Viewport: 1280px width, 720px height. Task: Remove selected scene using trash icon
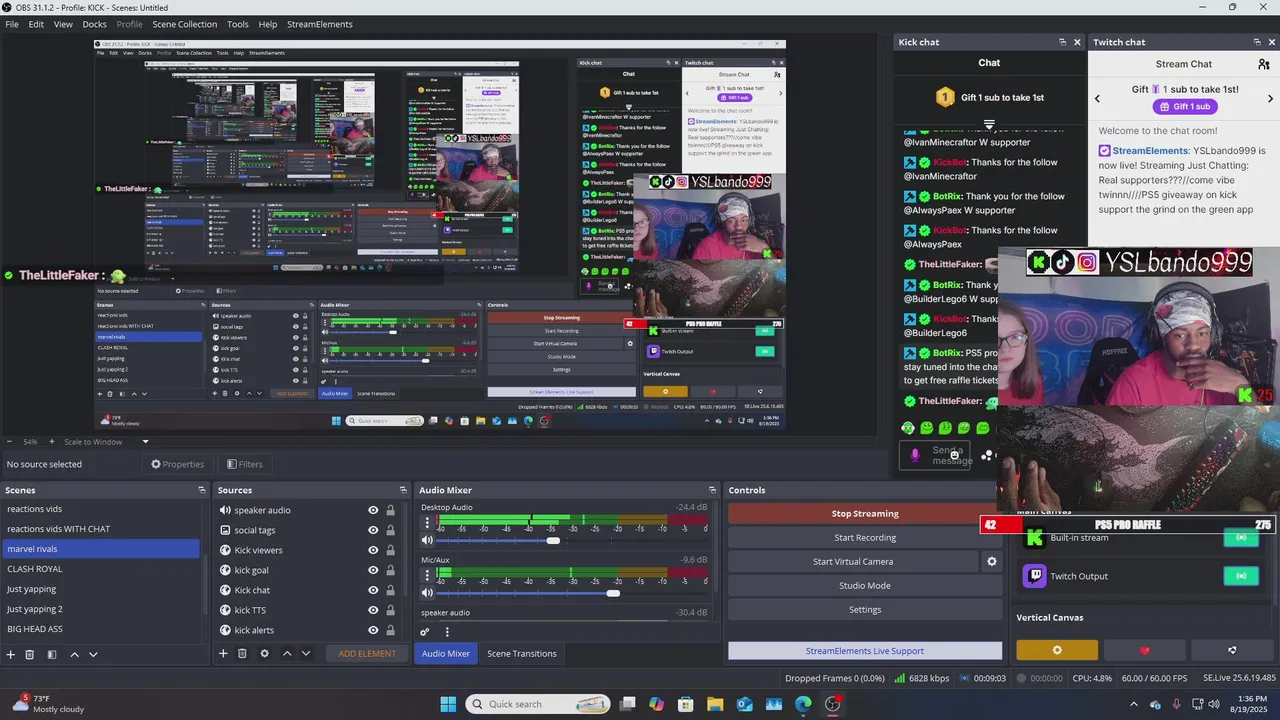[x=30, y=654]
